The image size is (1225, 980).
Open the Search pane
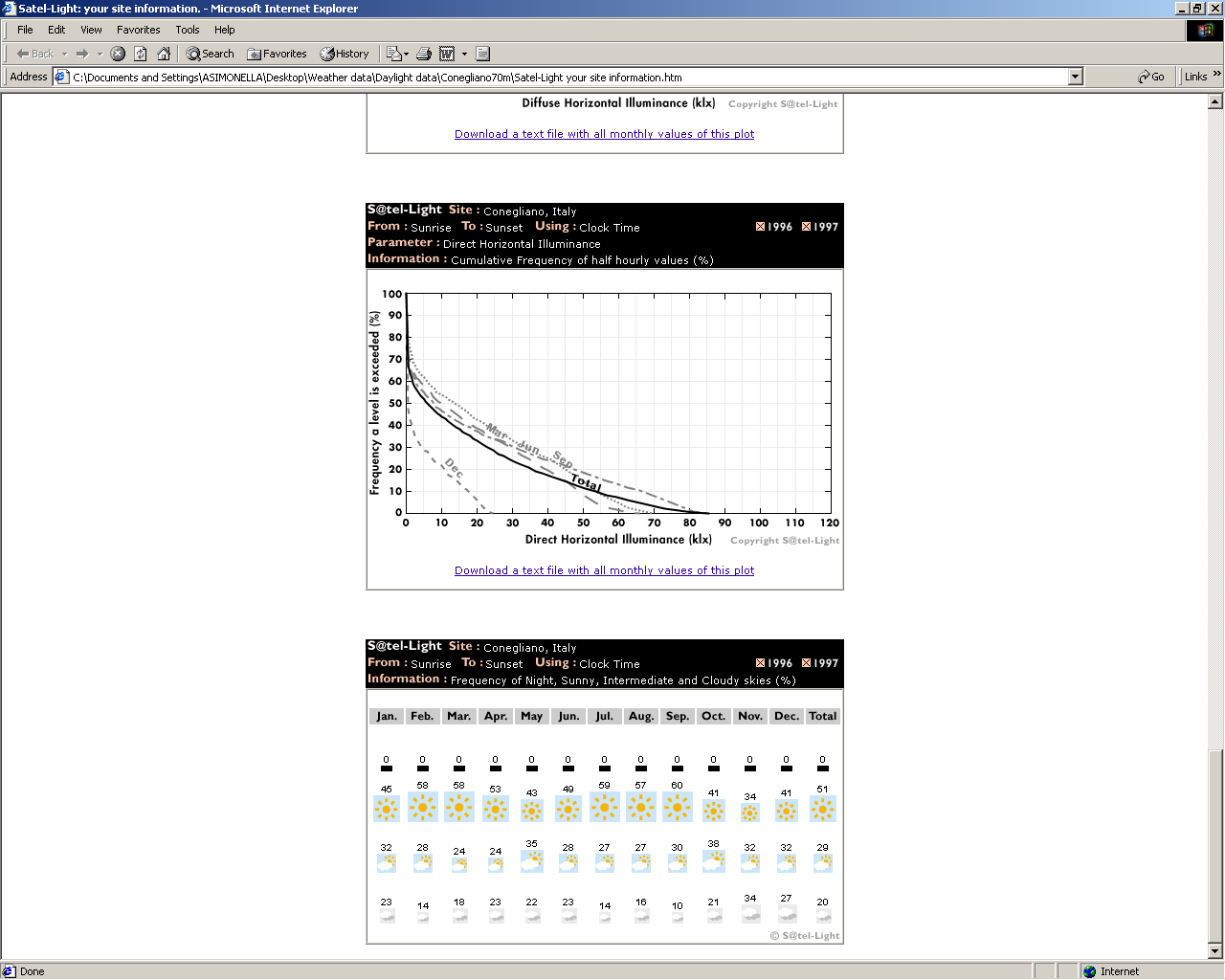click(211, 54)
